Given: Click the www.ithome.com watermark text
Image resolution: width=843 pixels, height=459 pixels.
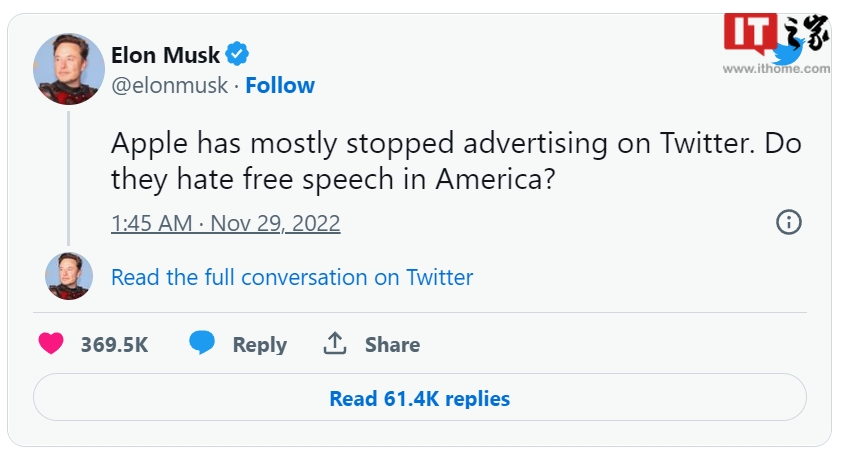Looking at the screenshot, I should point(776,69).
